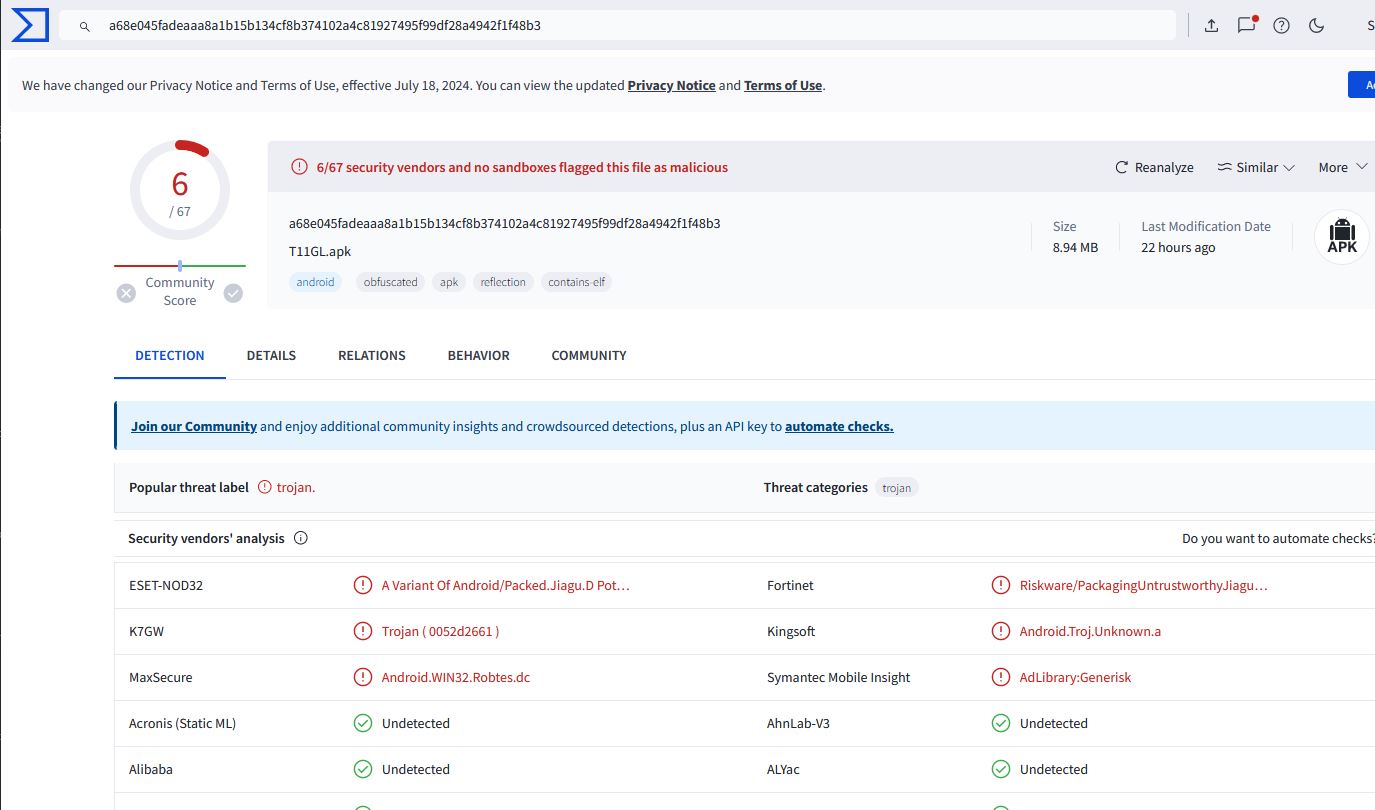Vote harmless with community checkmark icon
The image size is (1375, 810).
pos(233,293)
